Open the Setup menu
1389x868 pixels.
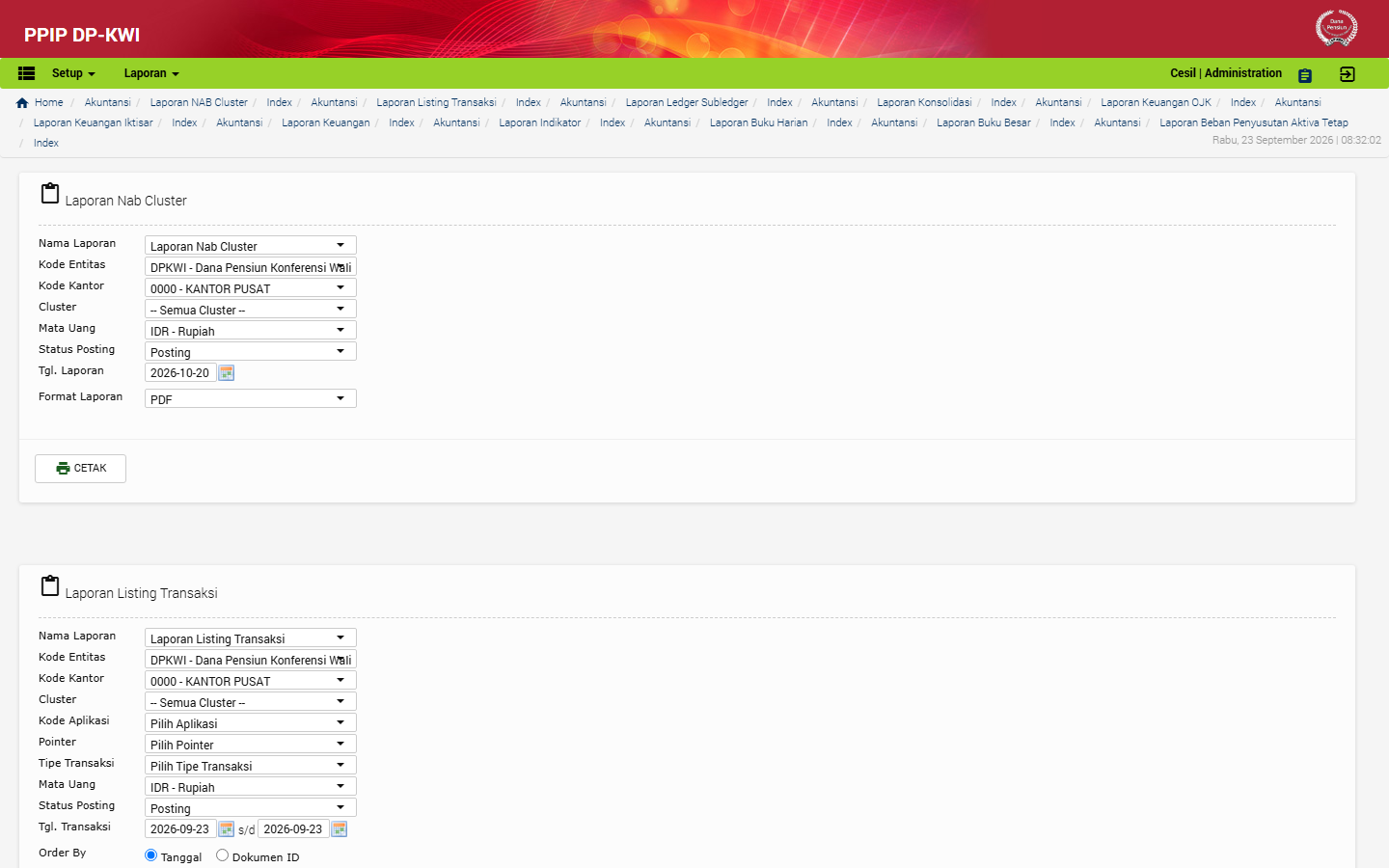pyautogui.click(x=73, y=73)
